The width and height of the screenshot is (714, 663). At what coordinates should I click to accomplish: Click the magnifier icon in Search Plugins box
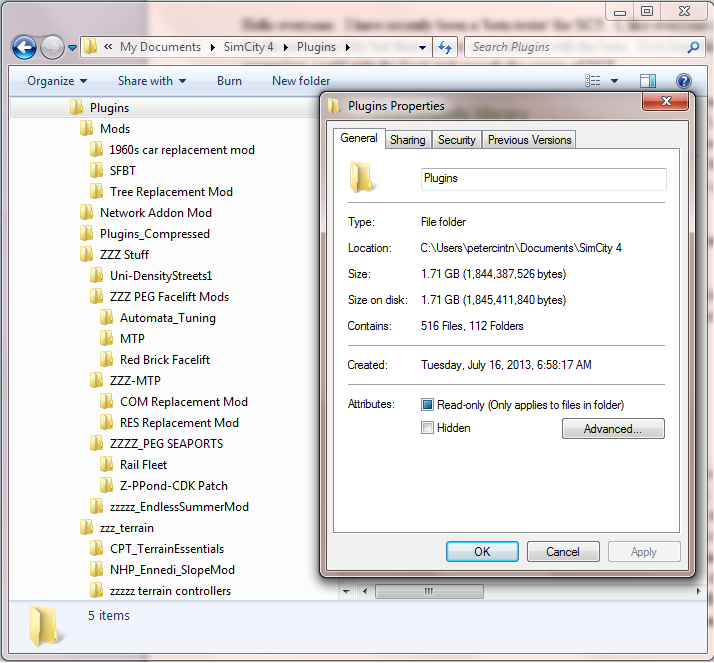[693, 47]
